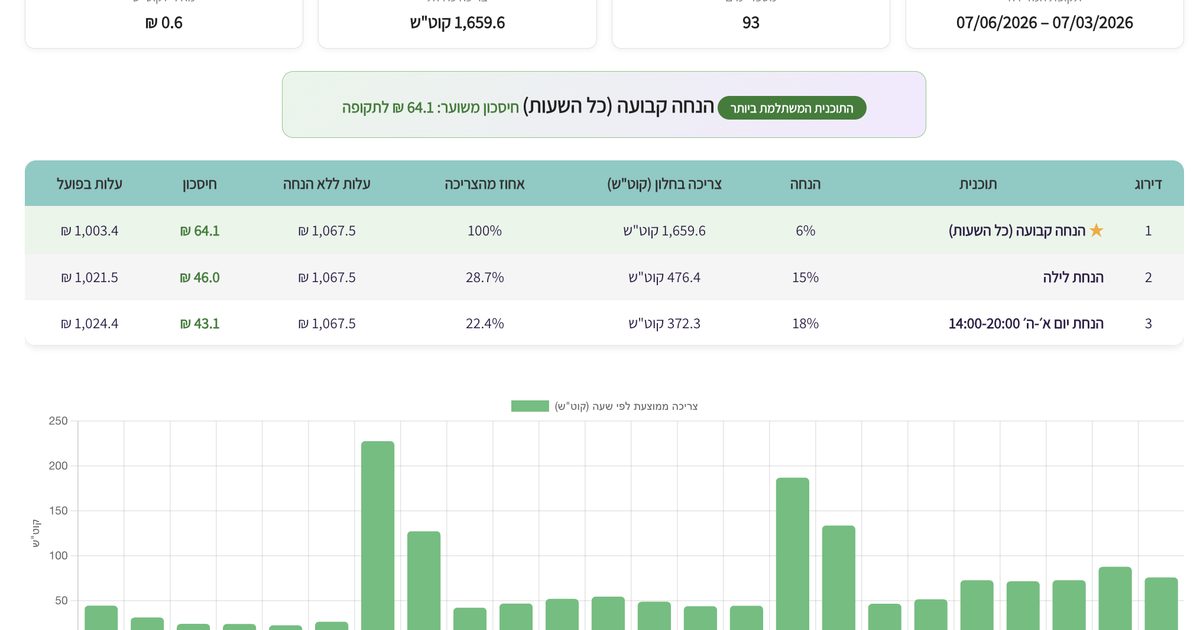The height and width of the screenshot is (630, 1200).
Task: Click the chart bar peaking near 185 kWh
Action: [793, 554]
